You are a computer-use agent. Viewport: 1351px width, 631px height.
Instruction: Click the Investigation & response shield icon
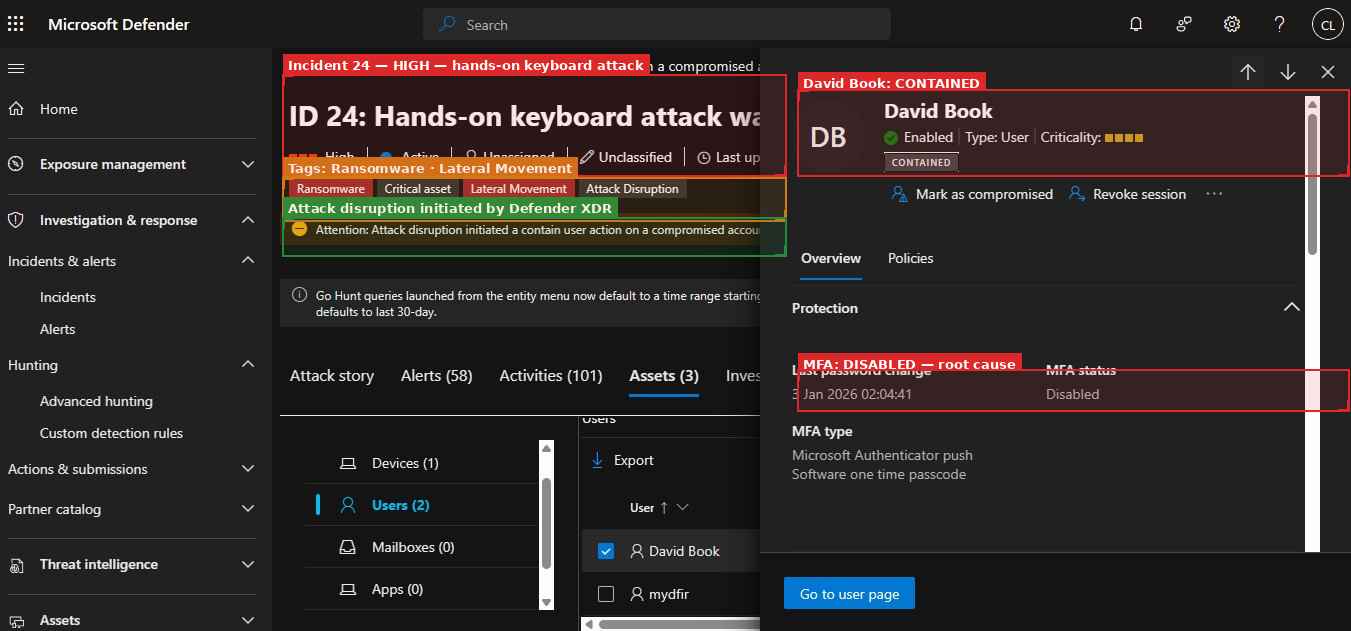click(x=16, y=220)
